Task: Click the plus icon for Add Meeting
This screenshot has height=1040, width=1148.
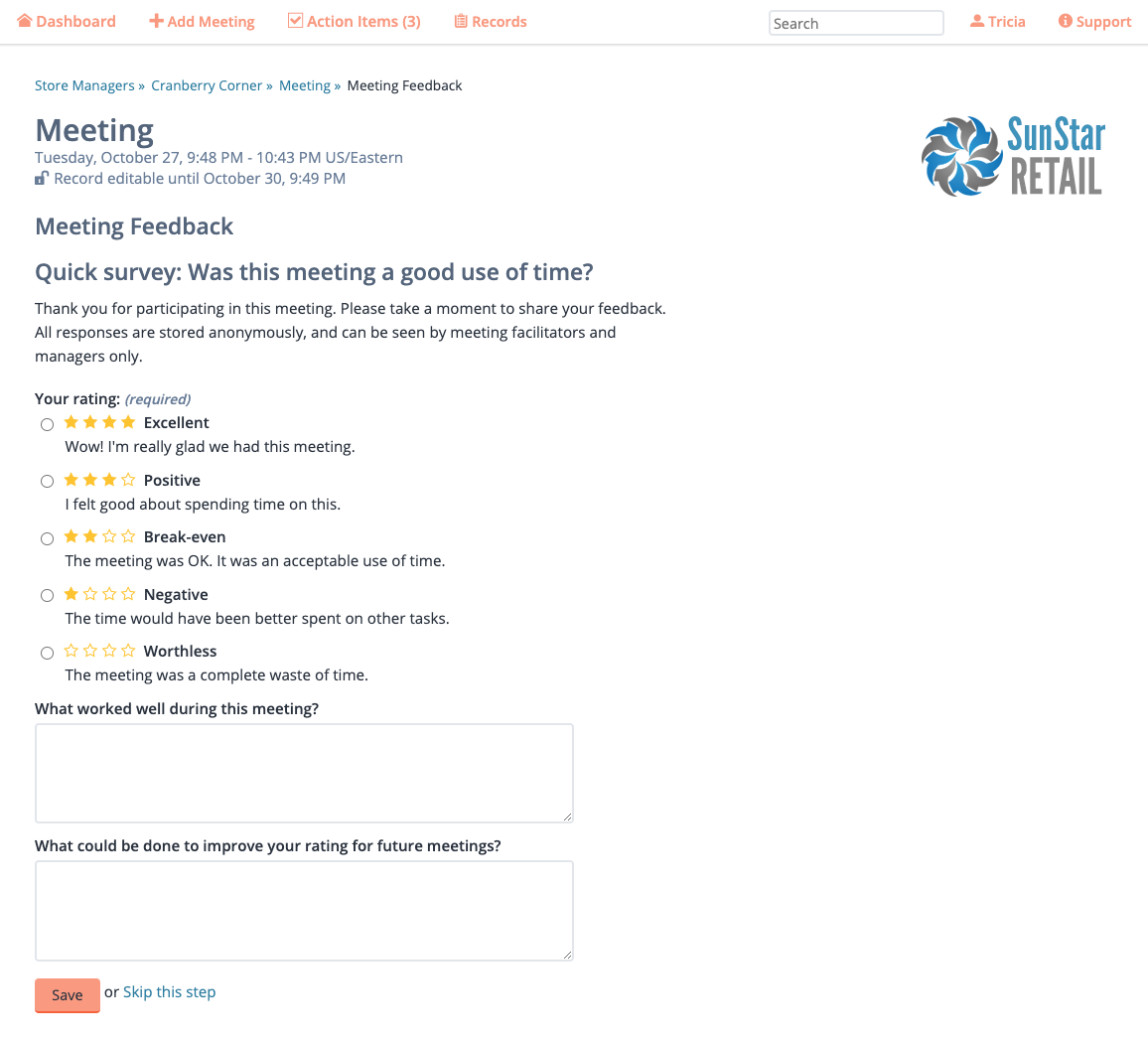Action: pyautogui.click(x=156, y=21)
